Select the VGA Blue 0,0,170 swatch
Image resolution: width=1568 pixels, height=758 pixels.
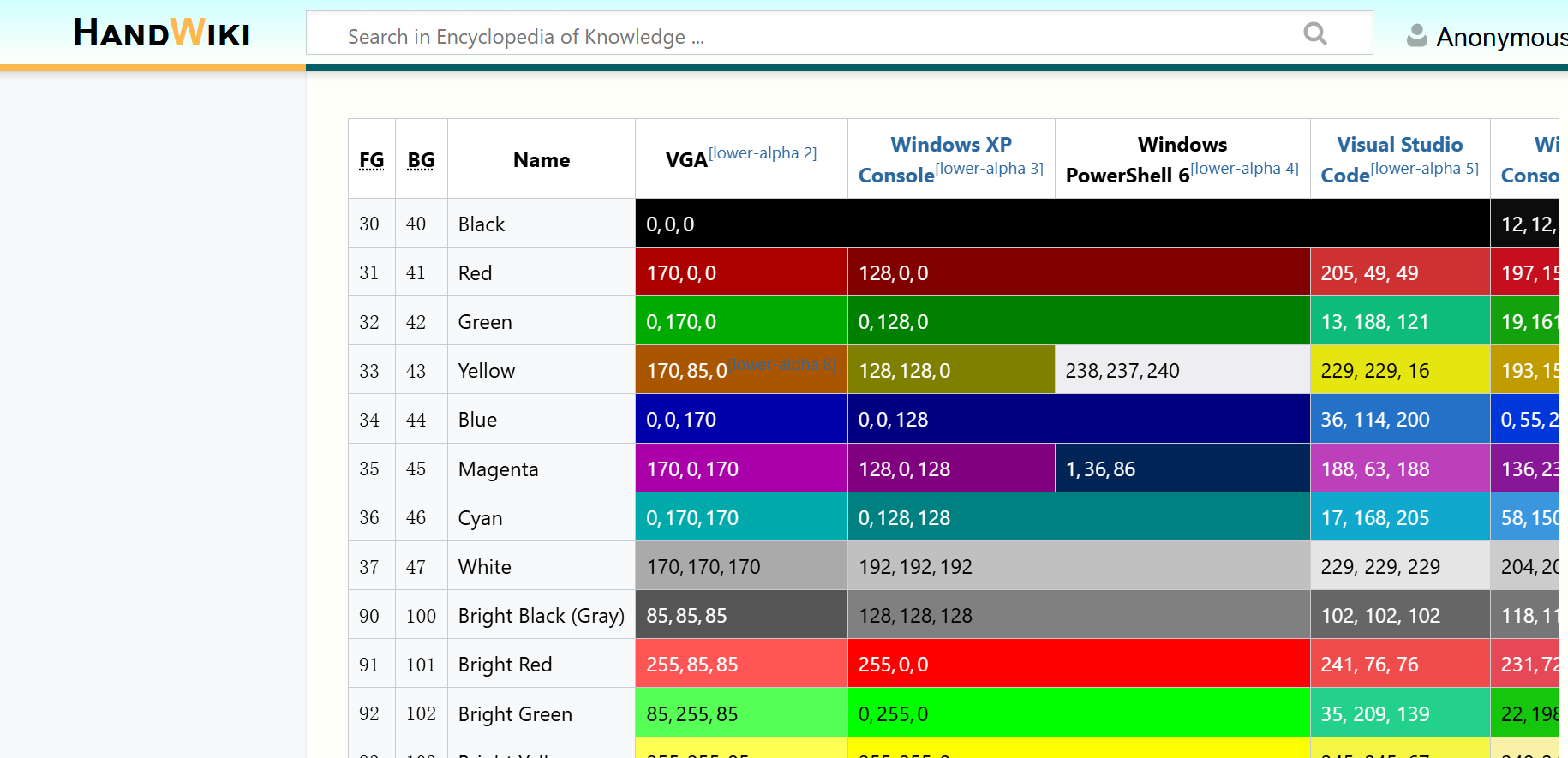point(741,419)
